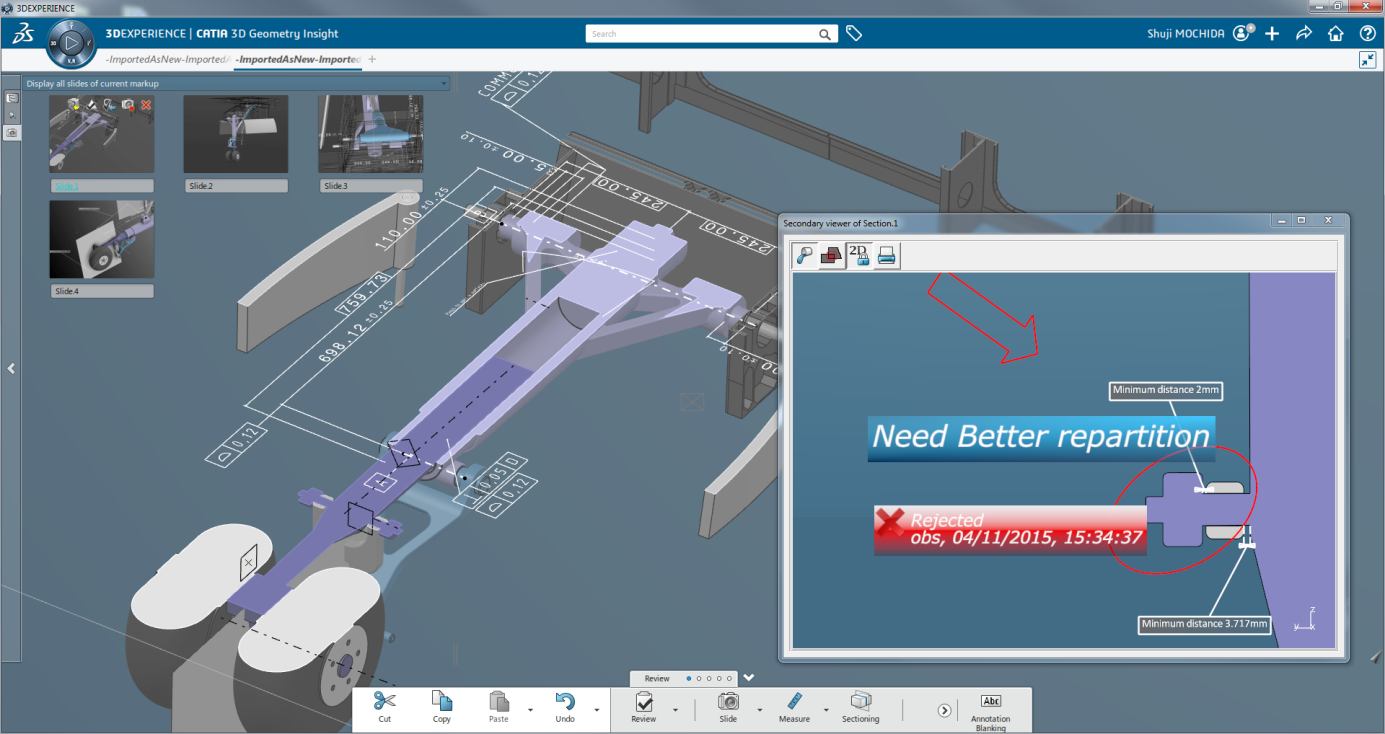This screenshot has width=1385, height=734.
Task: Select the Review tab above action bar
Action: pos(657,678)
